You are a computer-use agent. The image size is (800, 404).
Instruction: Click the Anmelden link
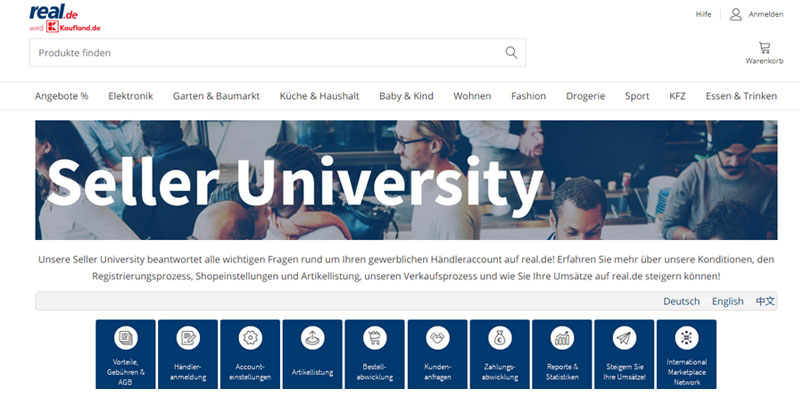[x=766, y=14]
